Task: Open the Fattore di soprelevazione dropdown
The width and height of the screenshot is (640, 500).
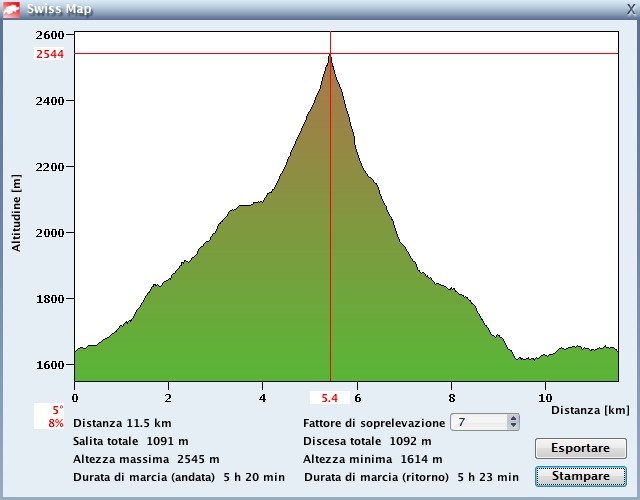Action: coord(484,423)
